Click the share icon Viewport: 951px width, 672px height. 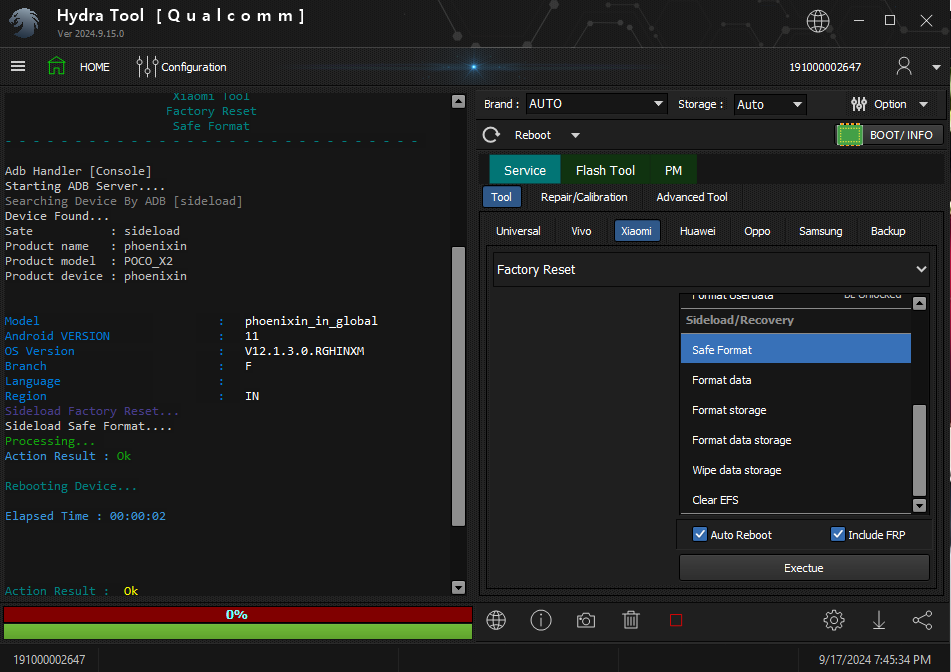coord(922,620)
